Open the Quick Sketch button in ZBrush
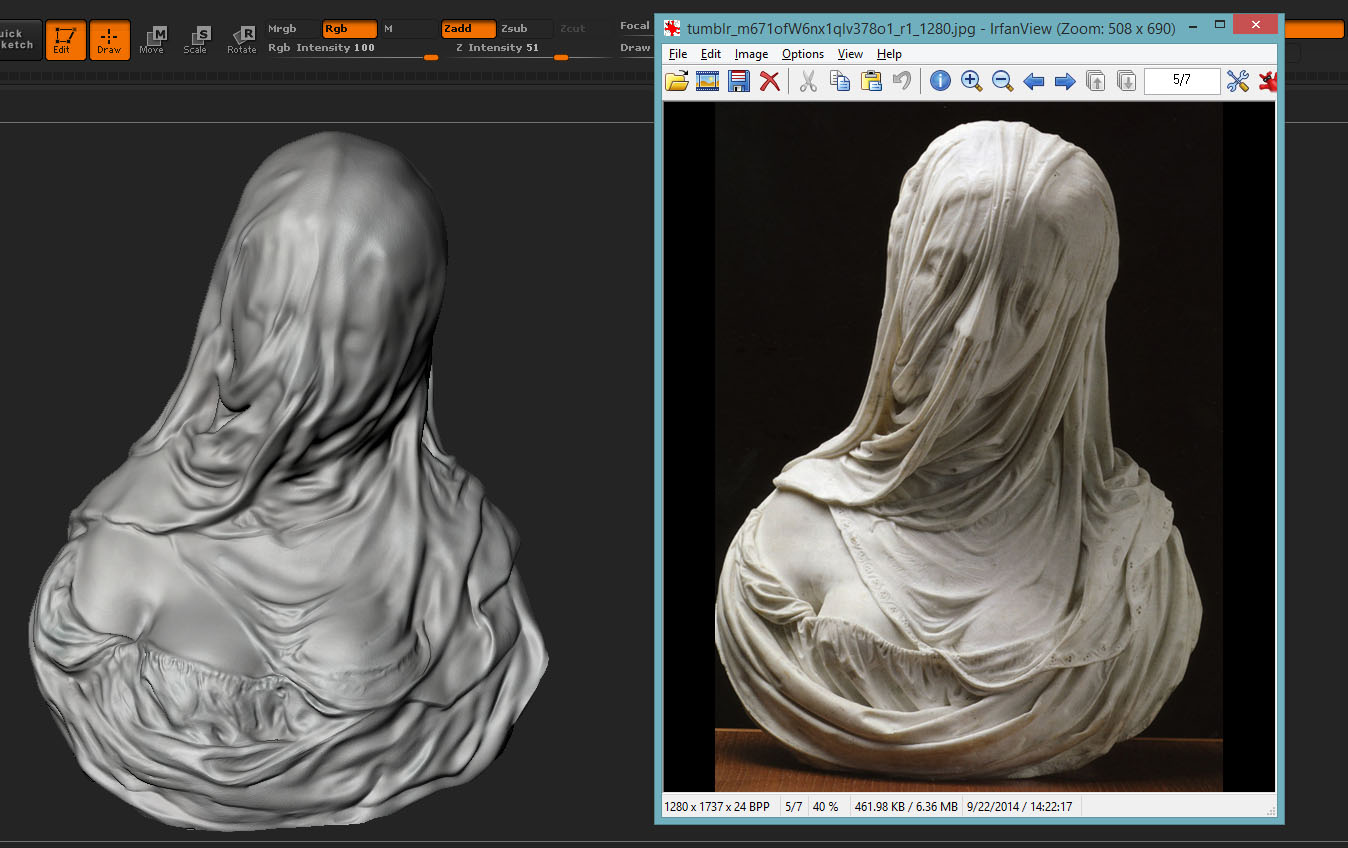This screenshot has width=1348, height=848. click(20, 40)
